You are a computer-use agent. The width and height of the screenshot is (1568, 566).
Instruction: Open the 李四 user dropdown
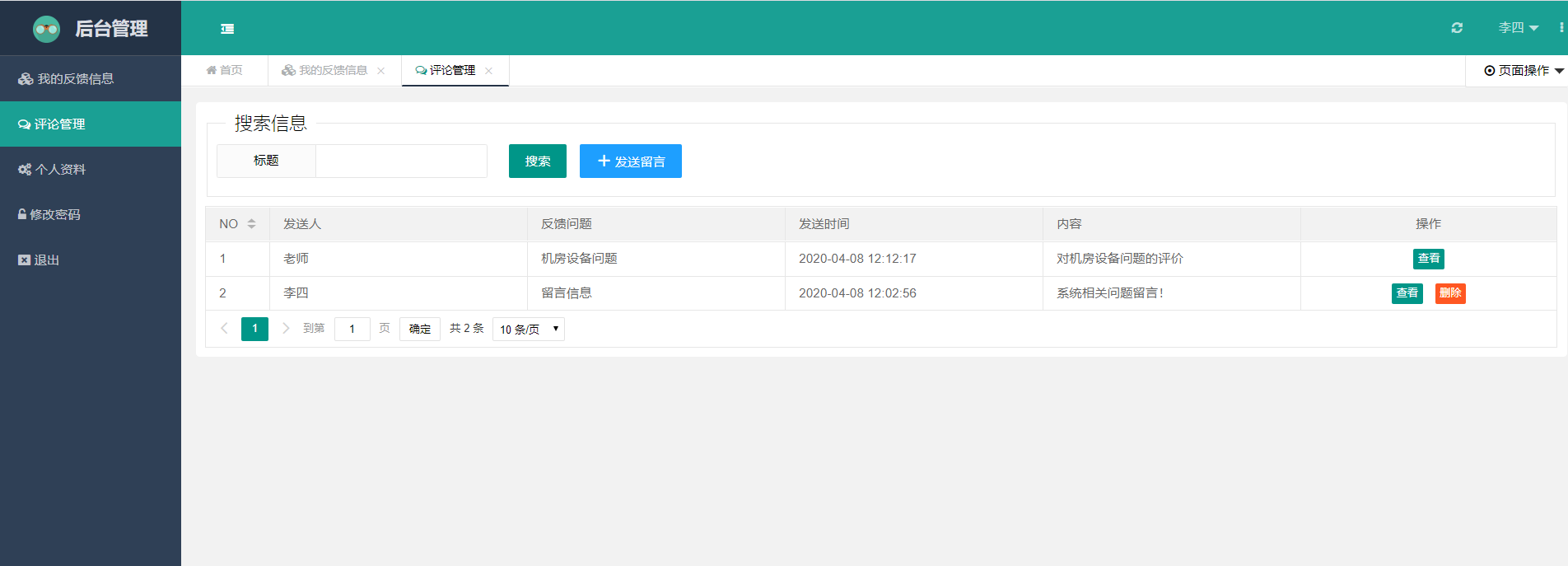[x=1518, y=28]
